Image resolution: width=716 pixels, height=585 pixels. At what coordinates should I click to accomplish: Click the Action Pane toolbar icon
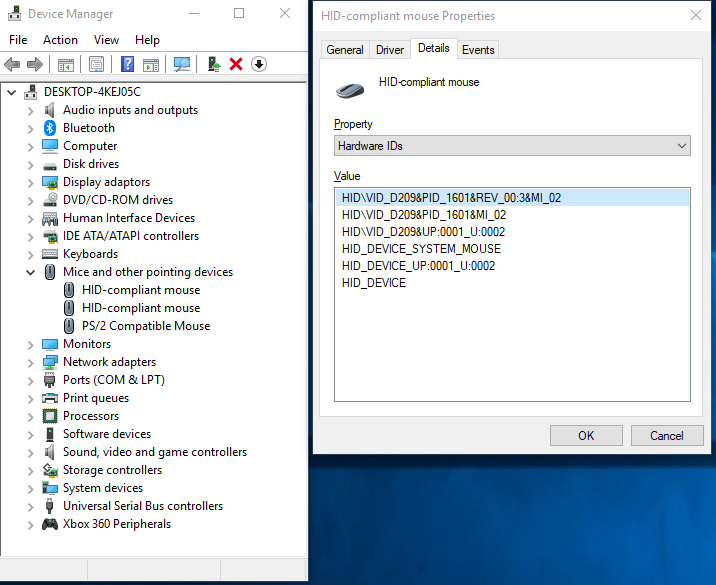coord(151,64)
